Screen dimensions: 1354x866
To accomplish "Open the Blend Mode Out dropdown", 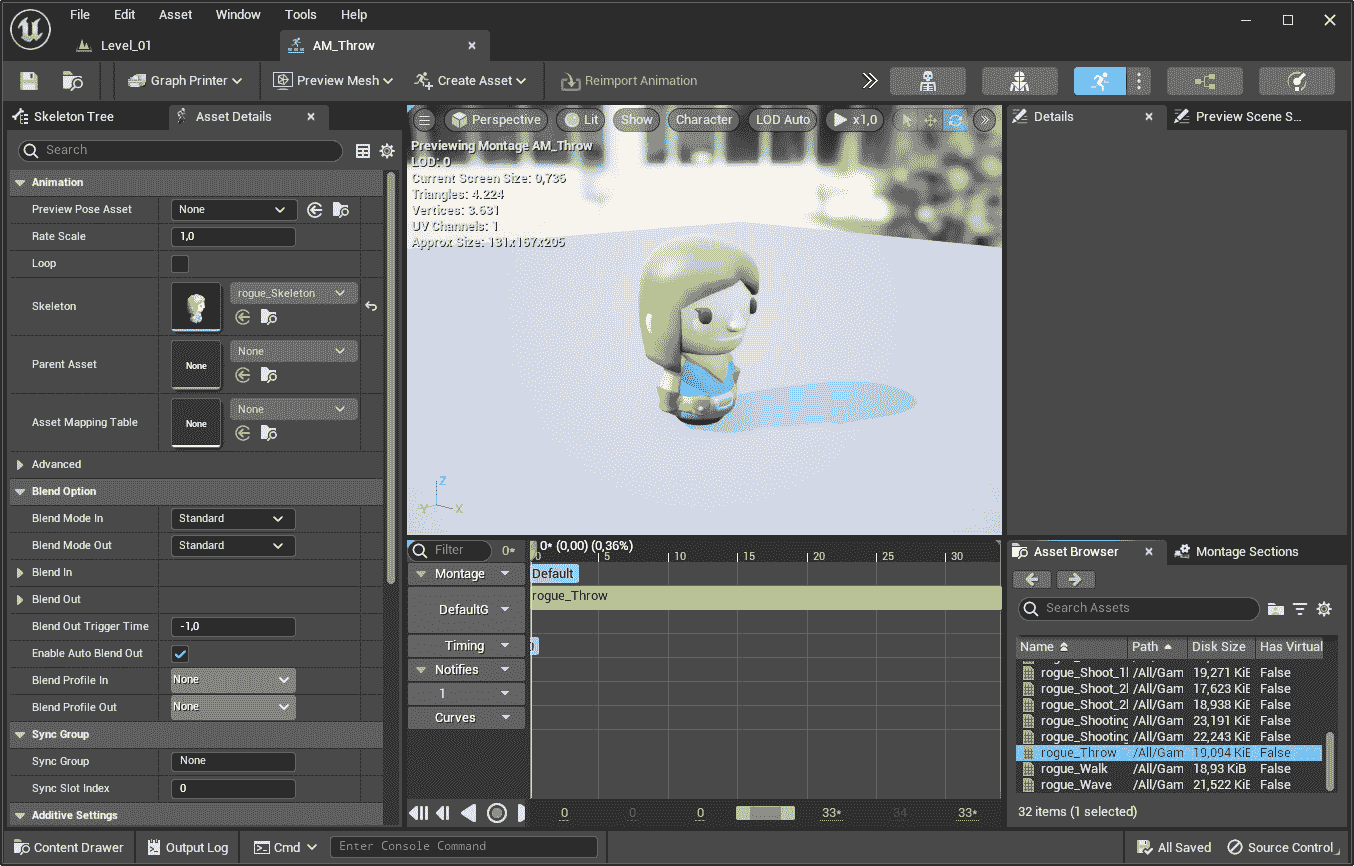I will coord(233,546).
